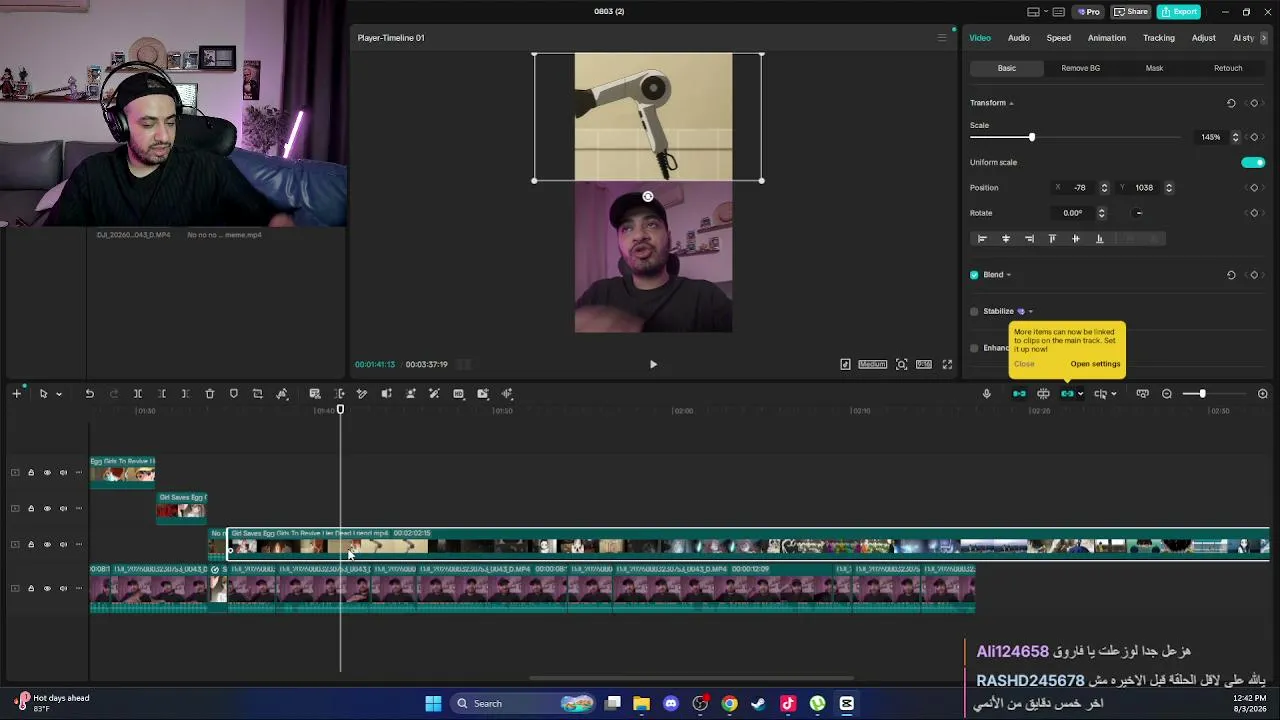This screenshot has height=720, width=1280.
Task: Align the clip to horizontal center
Action: point(1006,239)
